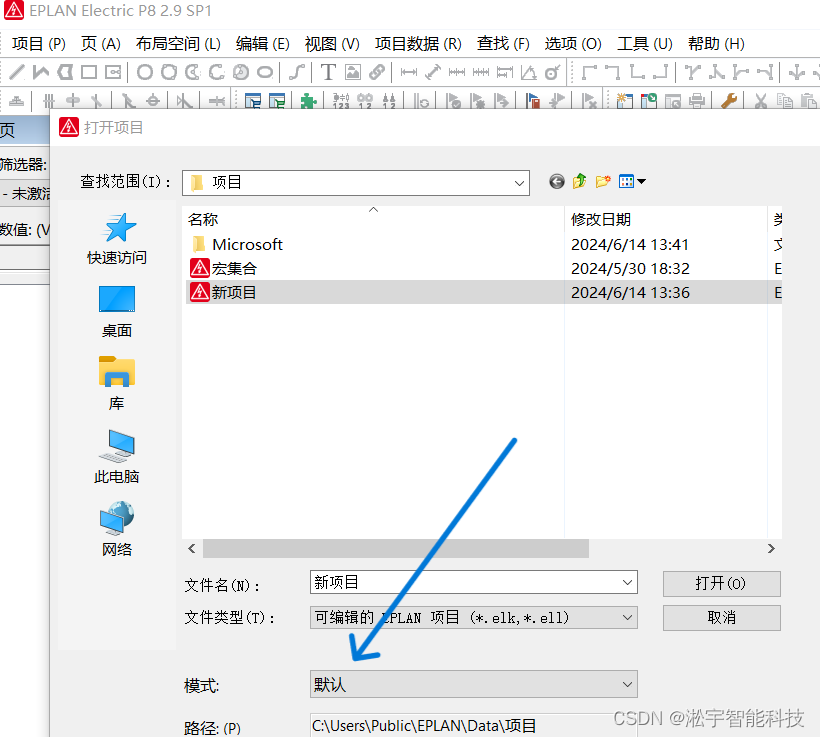Expand the 文件类型 dropdown
Screen dimensions: 820x737
coord(627,618)
